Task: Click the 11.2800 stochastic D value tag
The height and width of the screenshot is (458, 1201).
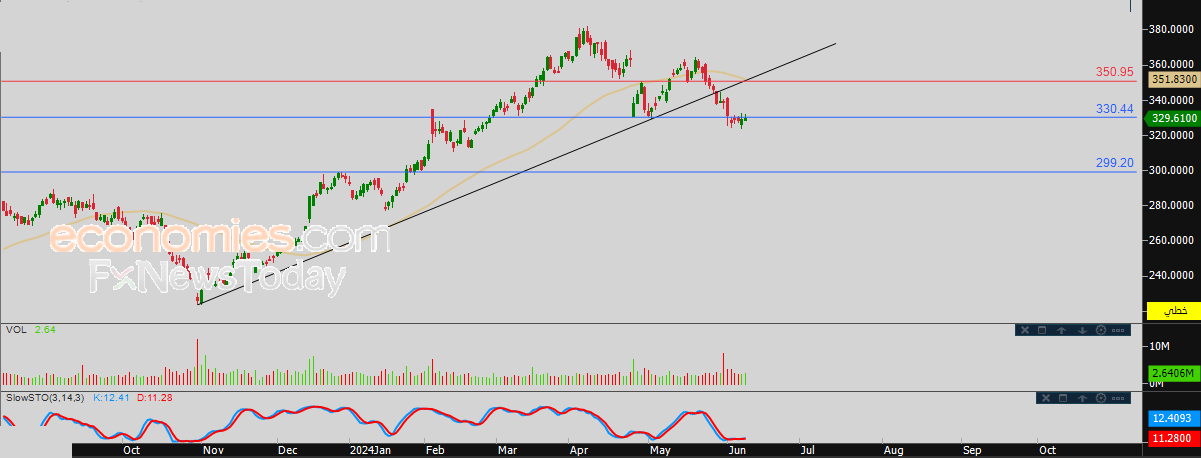Action: [1174, 436]
